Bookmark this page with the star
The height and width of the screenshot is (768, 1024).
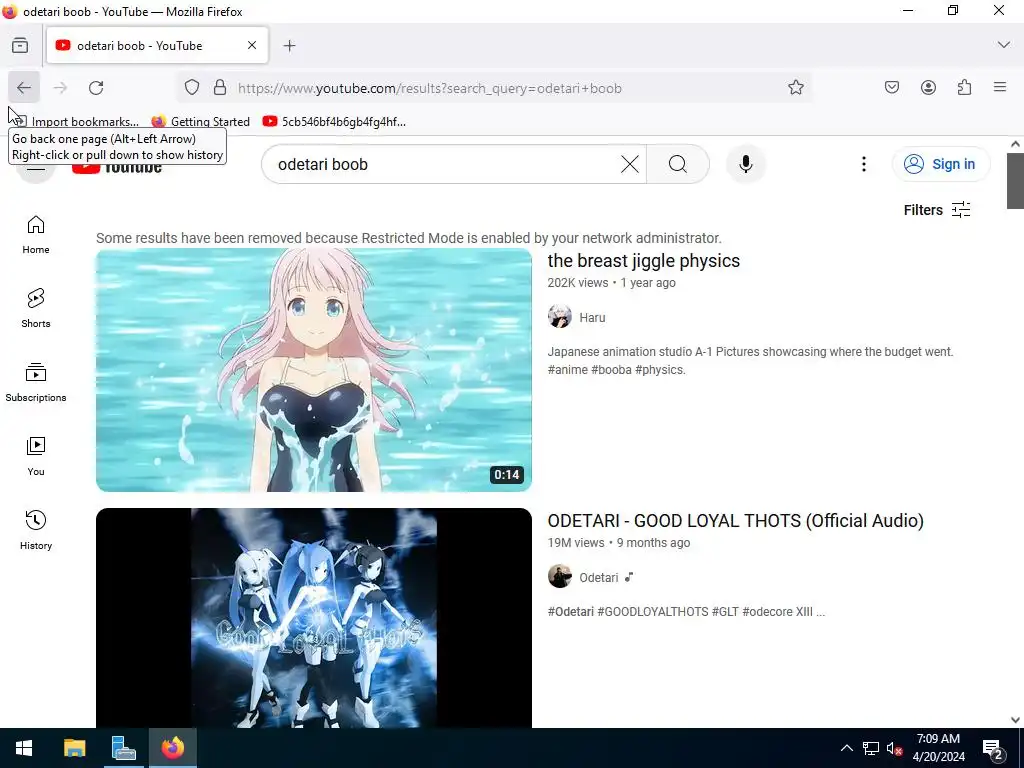point(795,88)
